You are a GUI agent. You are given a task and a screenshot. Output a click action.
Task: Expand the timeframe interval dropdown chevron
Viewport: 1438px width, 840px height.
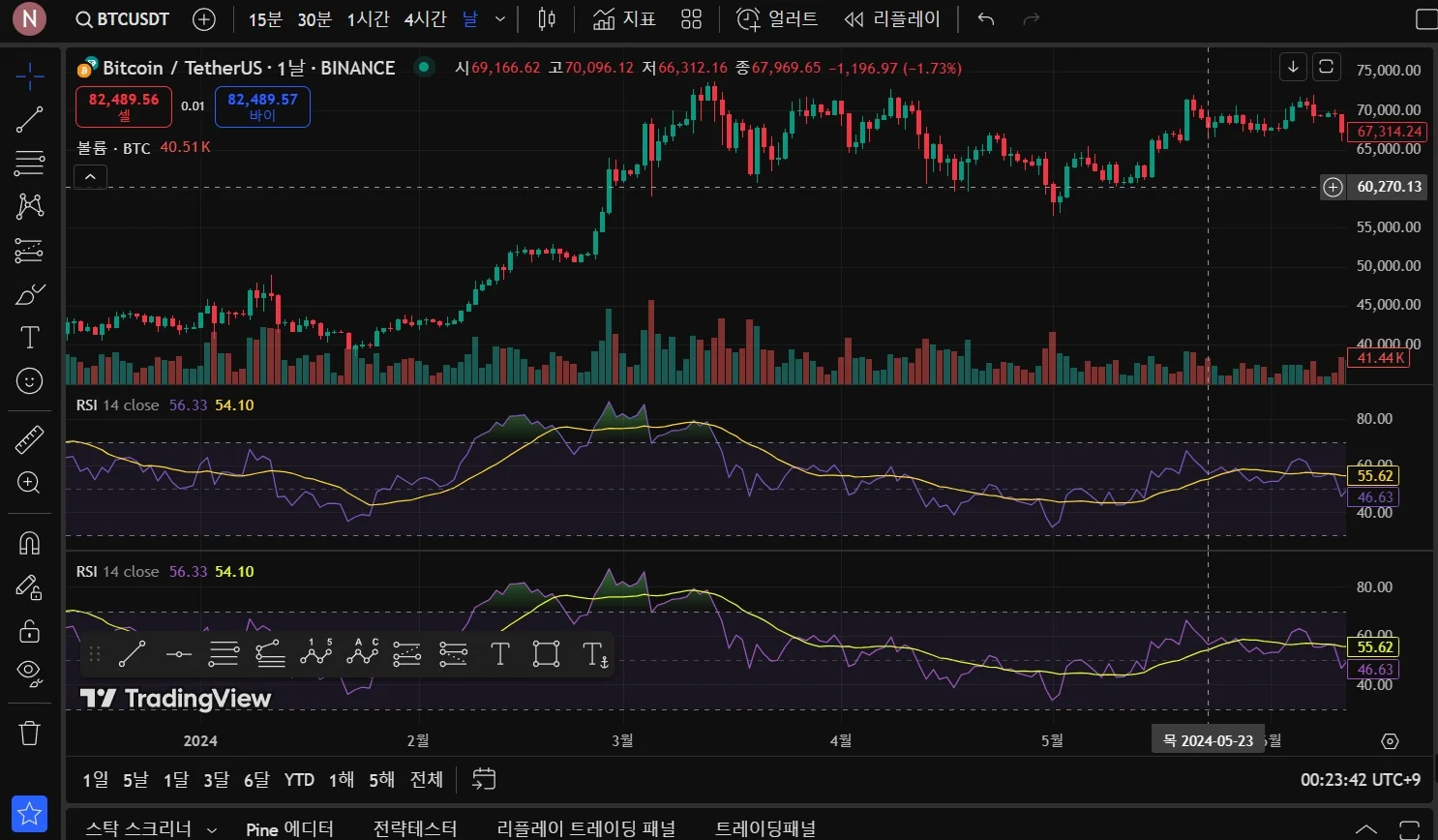point(500,19)
